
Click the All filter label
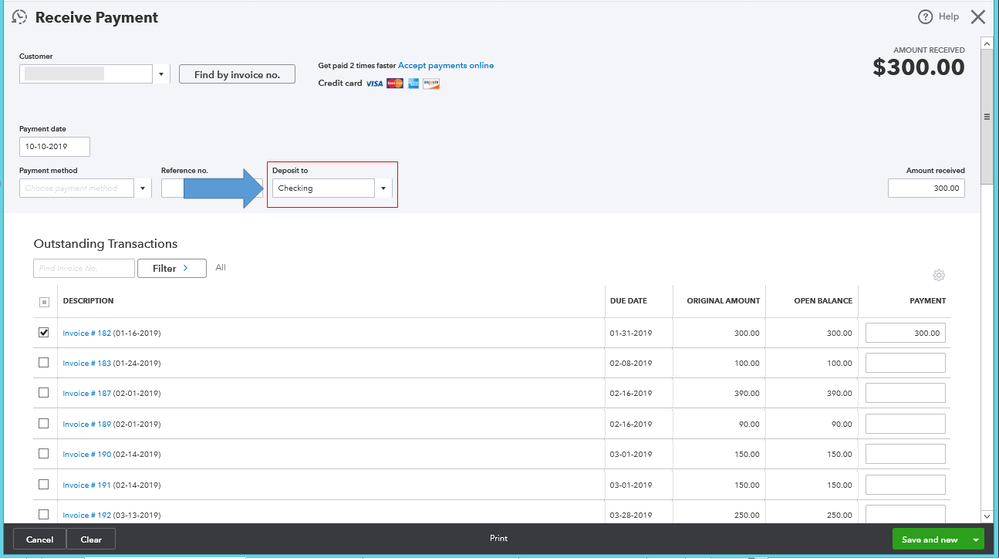pos(220,268)
